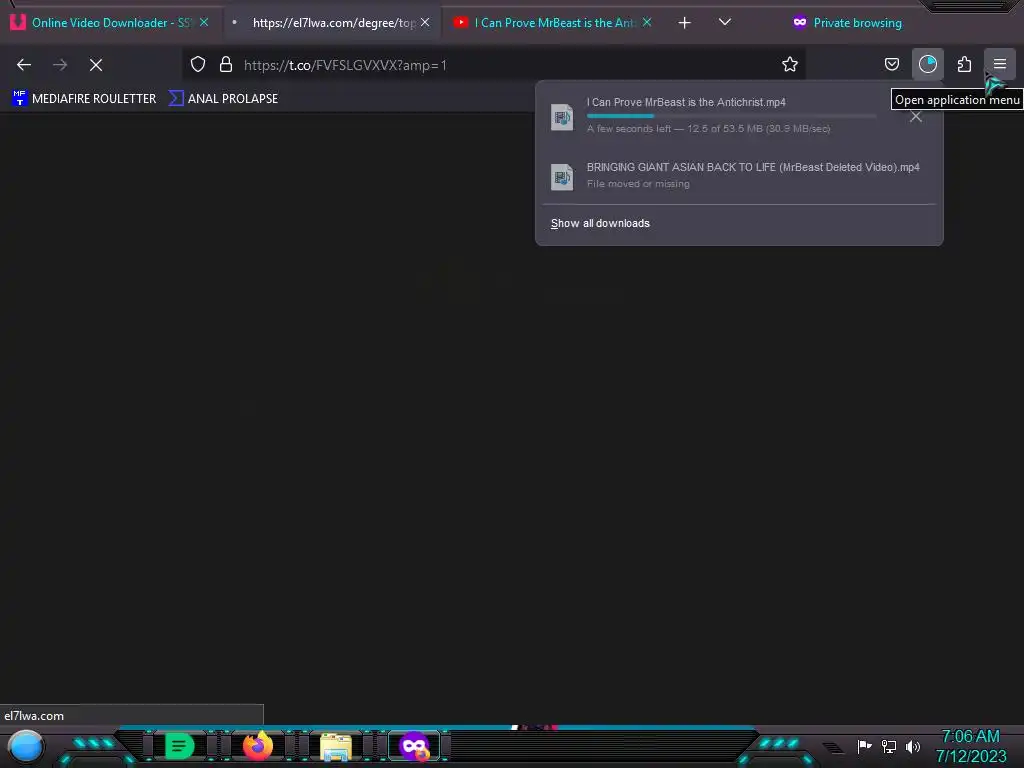This screenshot has width=1024, height=768.
Task: Open the extensions puzzle icon
Action: pos(964,64)
